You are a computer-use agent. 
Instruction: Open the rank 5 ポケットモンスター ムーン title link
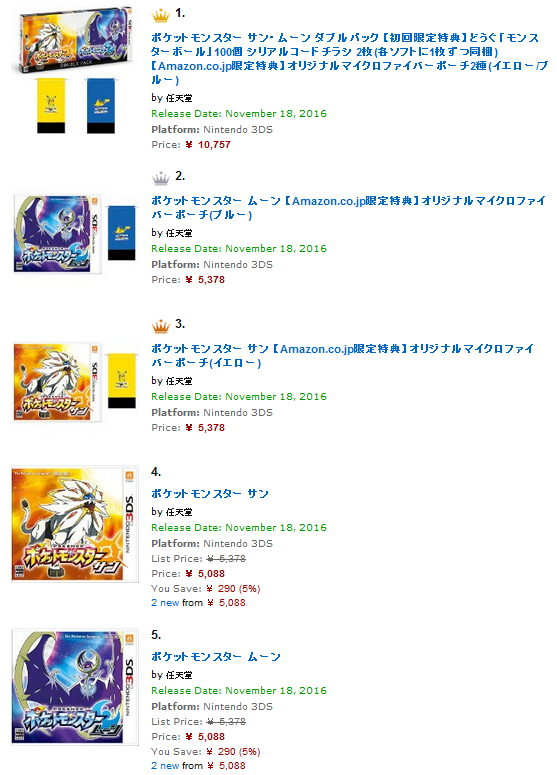[x=215, y=656]
